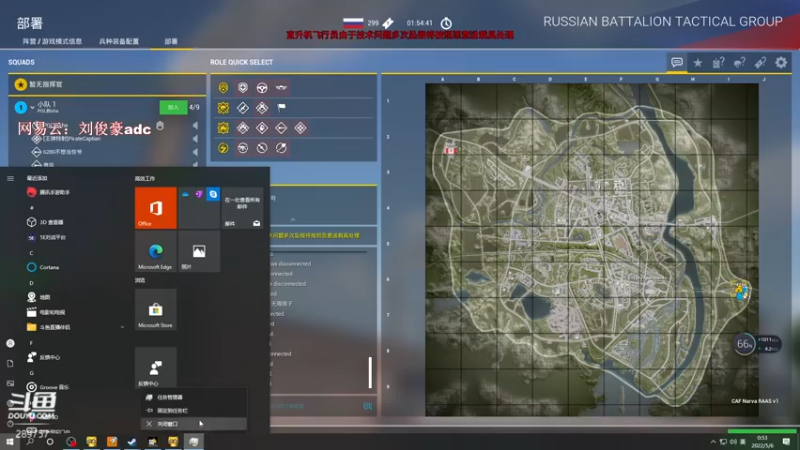Mute the first squad member speaker icon
This screenshot has width=800, height=450.
195,126
